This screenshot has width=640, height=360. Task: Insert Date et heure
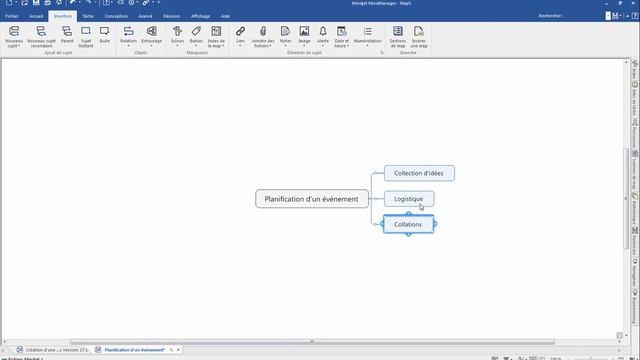click(x=342, y=37)
